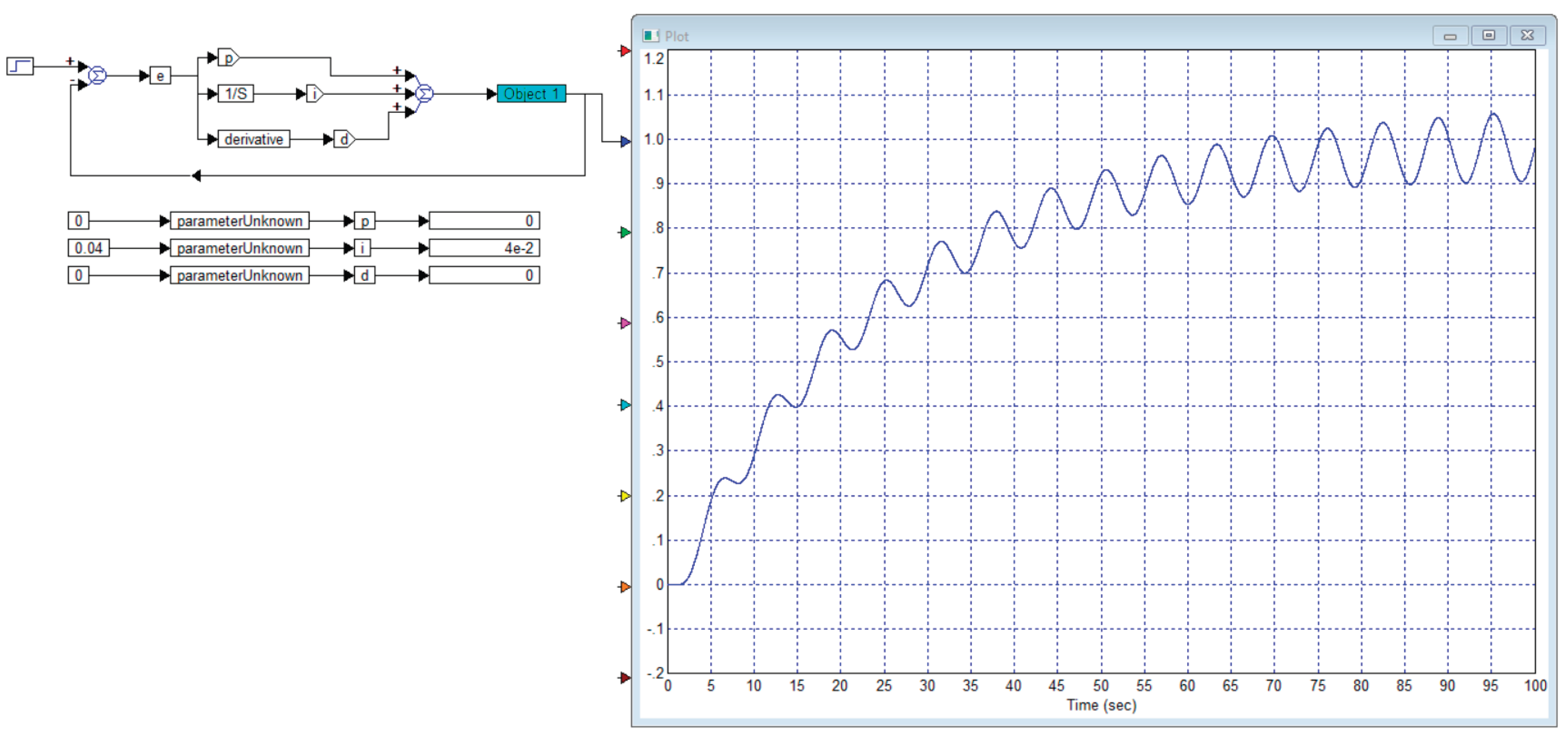The width and height of the screenshot is (1568, 736).
Task: Click the d gain variable after derivative
Action: pos(345,139)
